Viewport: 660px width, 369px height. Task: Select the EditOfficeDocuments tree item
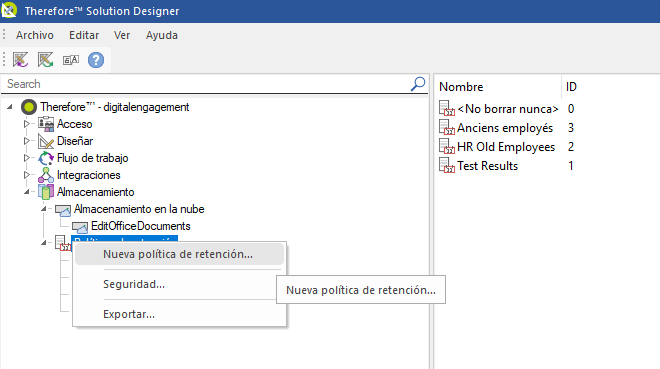tap(141, 226)
